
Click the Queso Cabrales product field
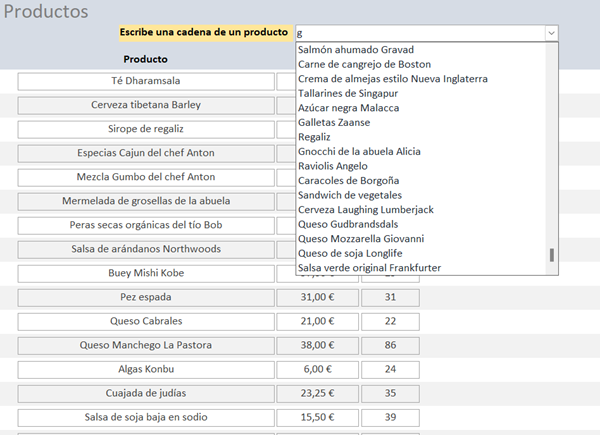tap(146, 322)
